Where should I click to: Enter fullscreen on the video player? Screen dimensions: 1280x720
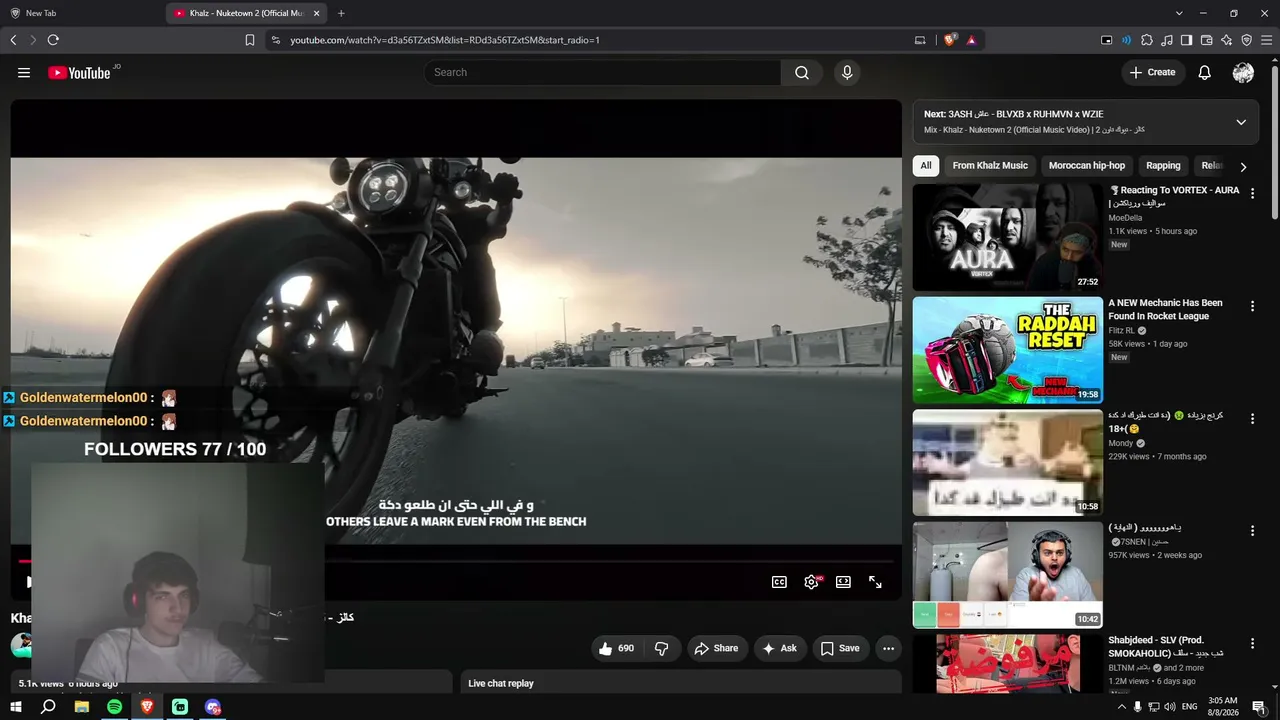(875, 582)
